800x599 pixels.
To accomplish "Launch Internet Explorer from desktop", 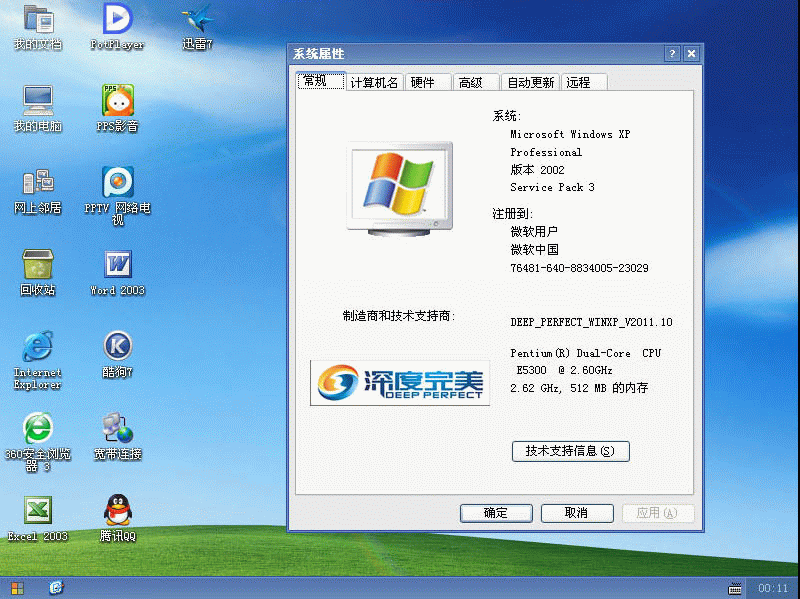I will pyautogui.click(x=38, y=360).
